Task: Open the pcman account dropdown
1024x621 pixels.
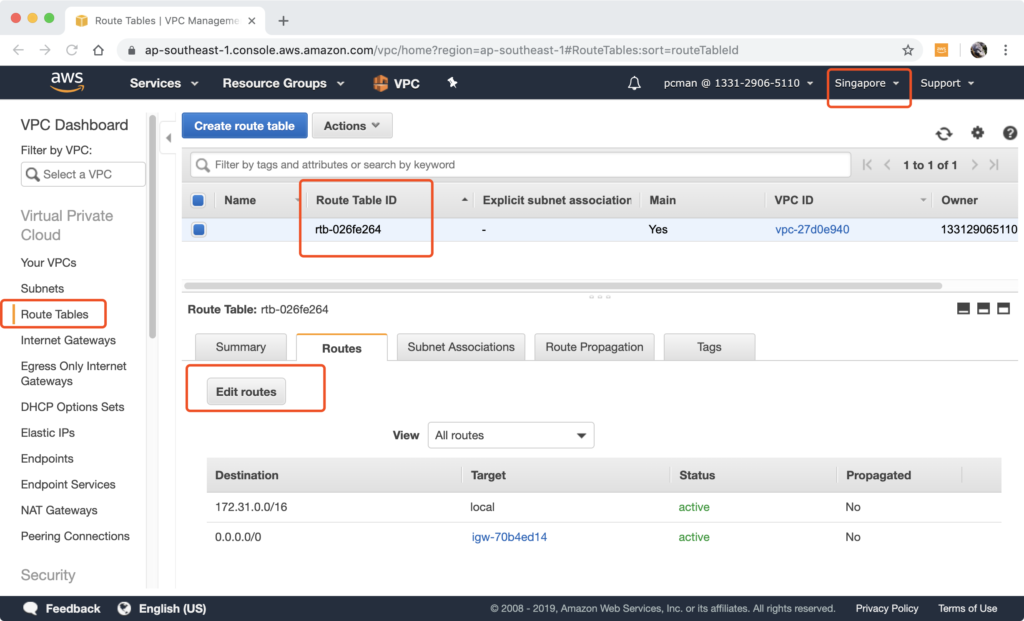Action: tap(739, 84)
